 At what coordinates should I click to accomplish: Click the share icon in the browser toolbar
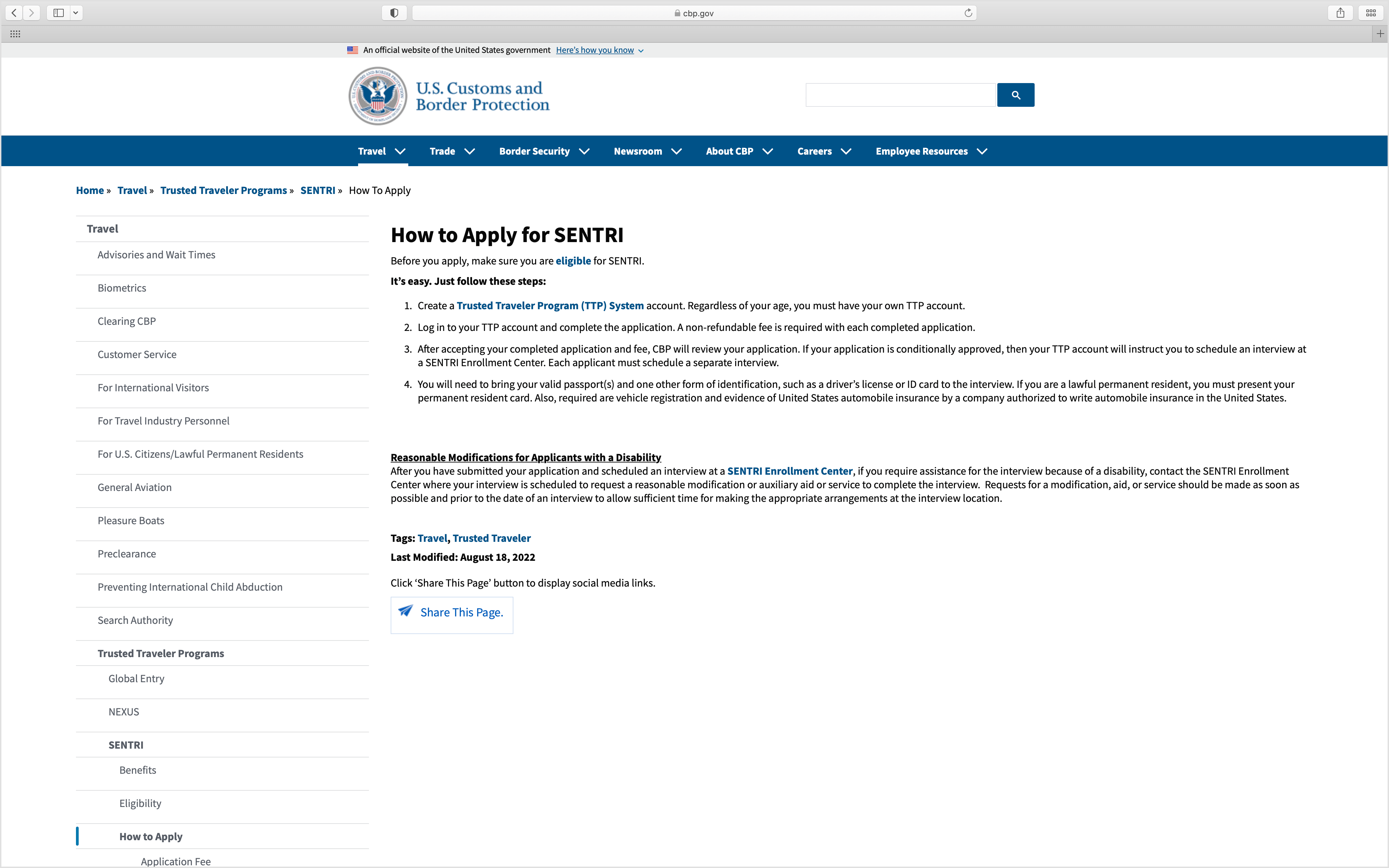coord(1340,13)
